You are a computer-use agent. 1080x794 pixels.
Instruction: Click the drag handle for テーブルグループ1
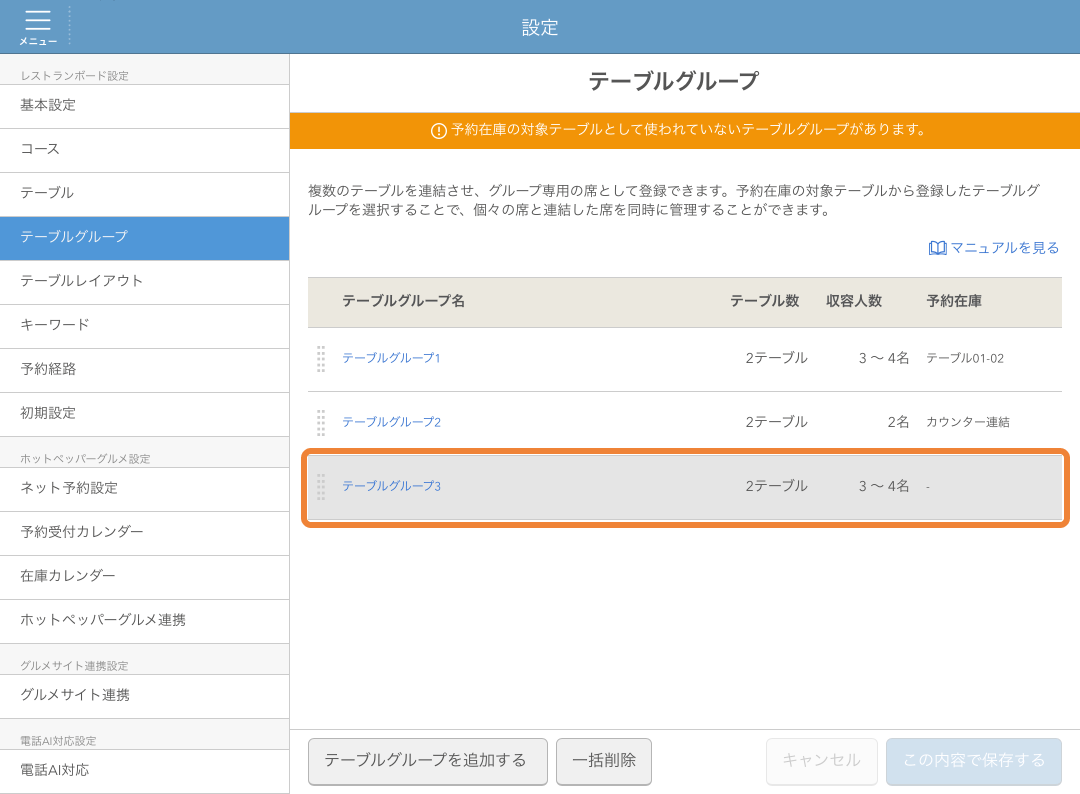pyautogui.click(x=321, y=360)
